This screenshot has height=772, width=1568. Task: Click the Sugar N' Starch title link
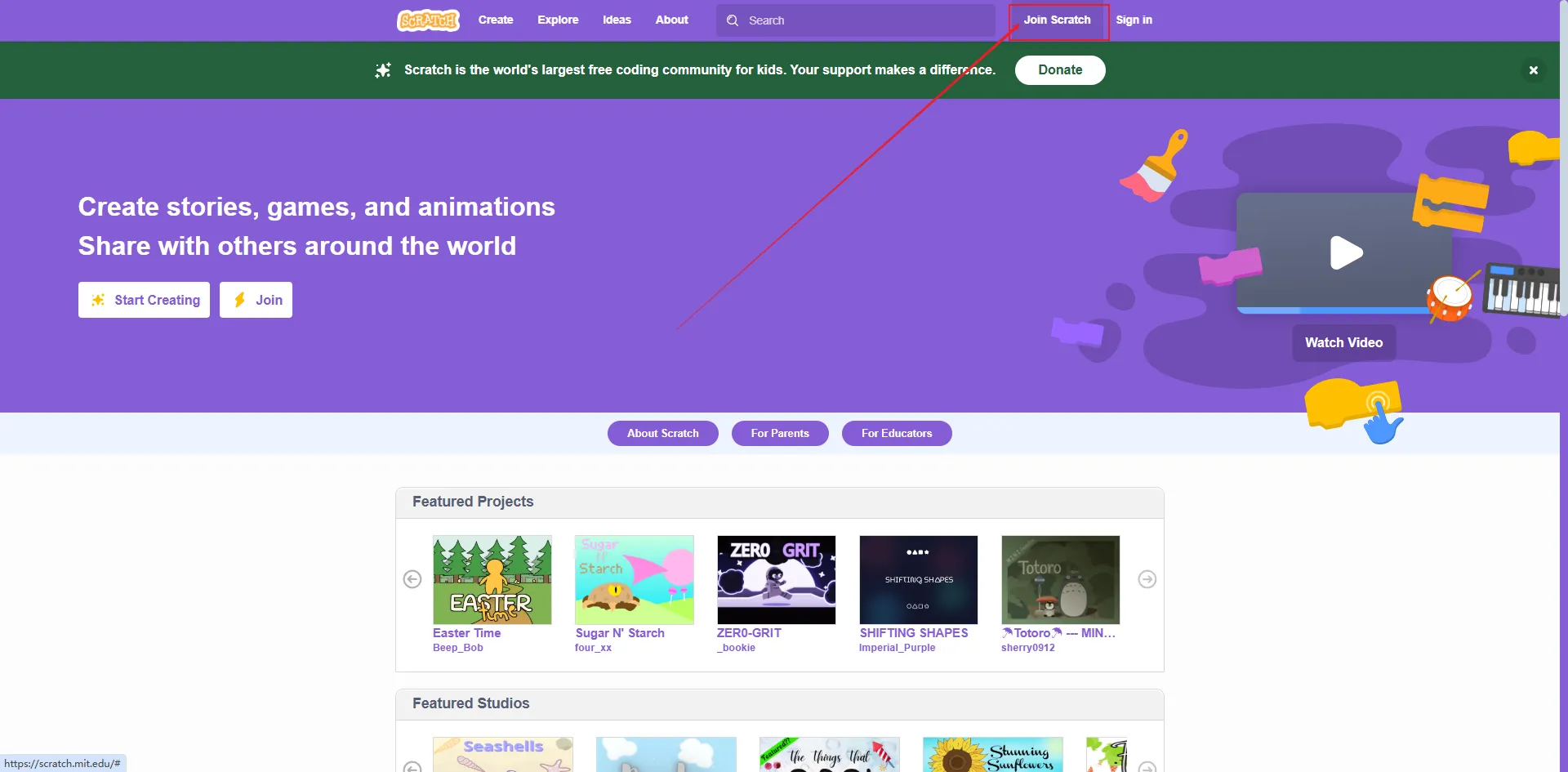(620, 633)
